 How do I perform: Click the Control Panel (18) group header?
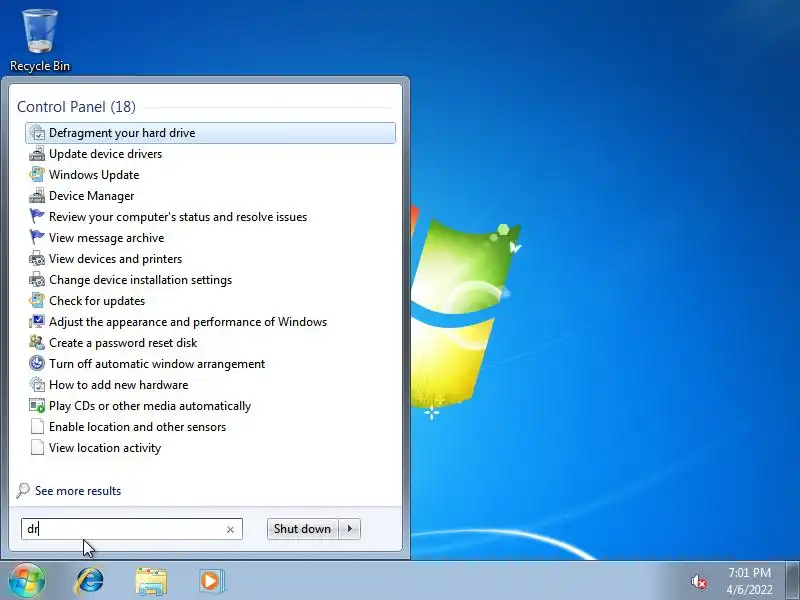click(76, 107)
